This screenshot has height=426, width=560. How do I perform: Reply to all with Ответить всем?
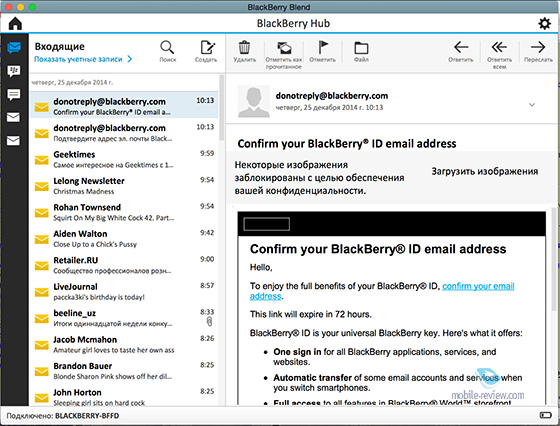tap(499, 55)
